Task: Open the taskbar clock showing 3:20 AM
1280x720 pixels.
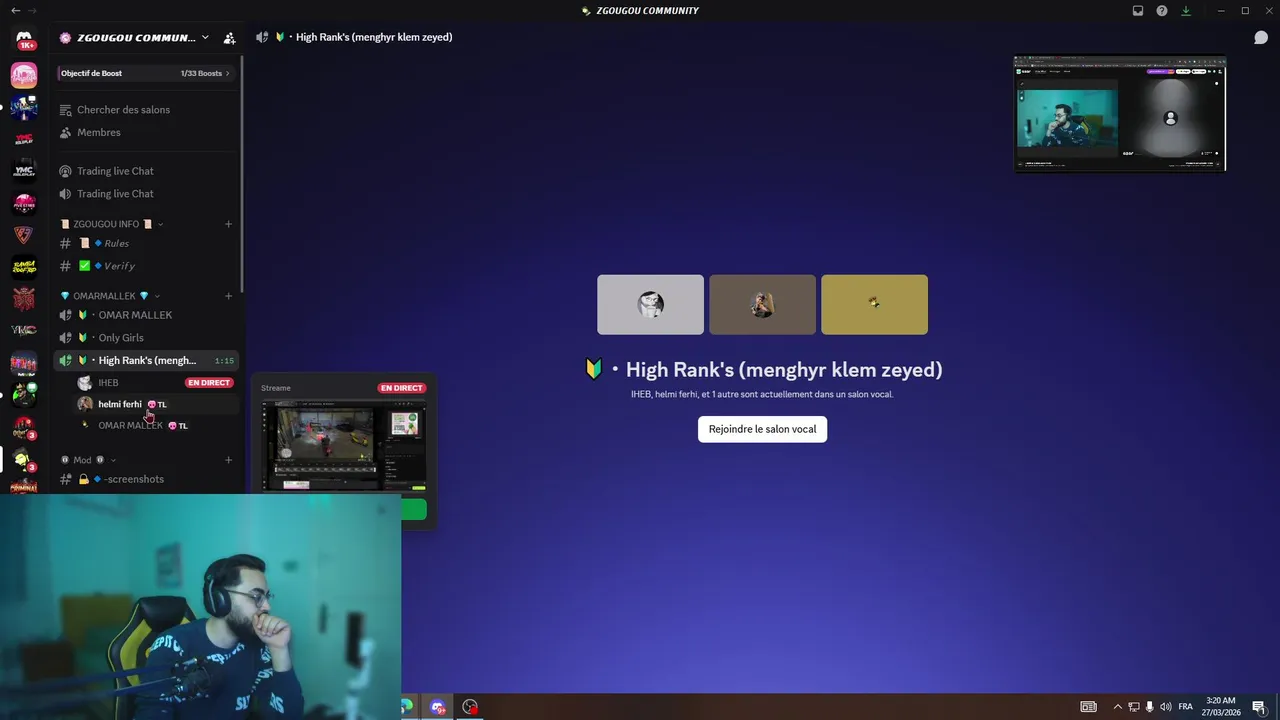Action: tap(1221, 707)
